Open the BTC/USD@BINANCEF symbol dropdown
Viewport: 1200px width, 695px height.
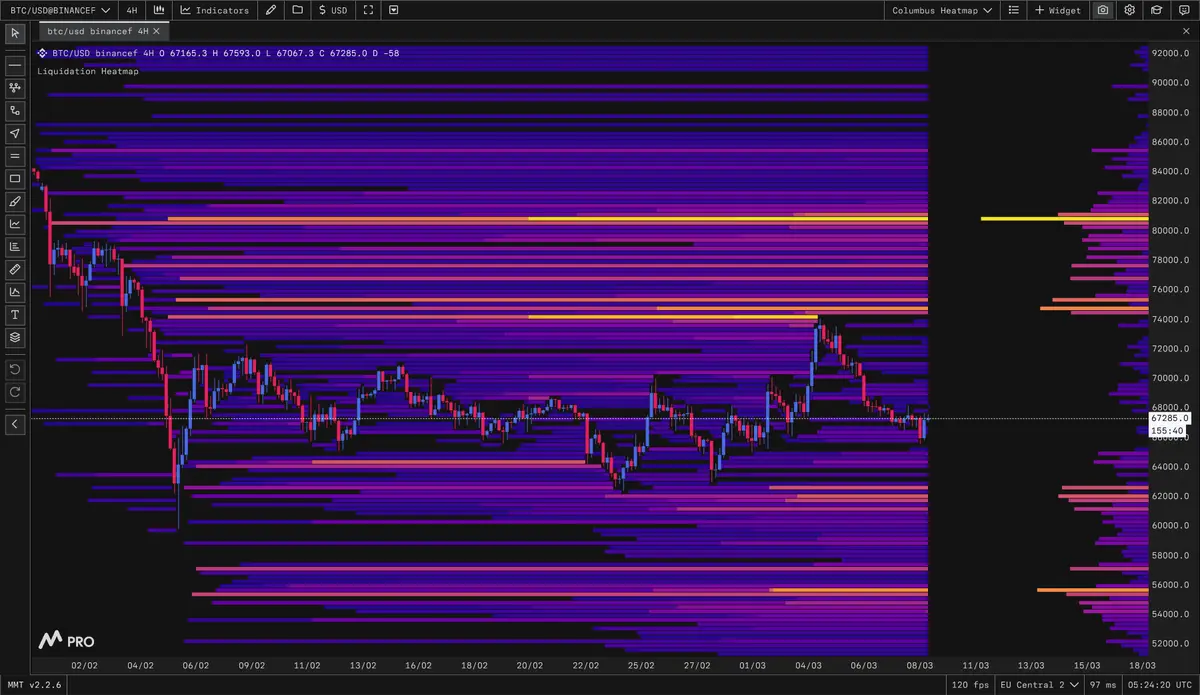point(58,10)
